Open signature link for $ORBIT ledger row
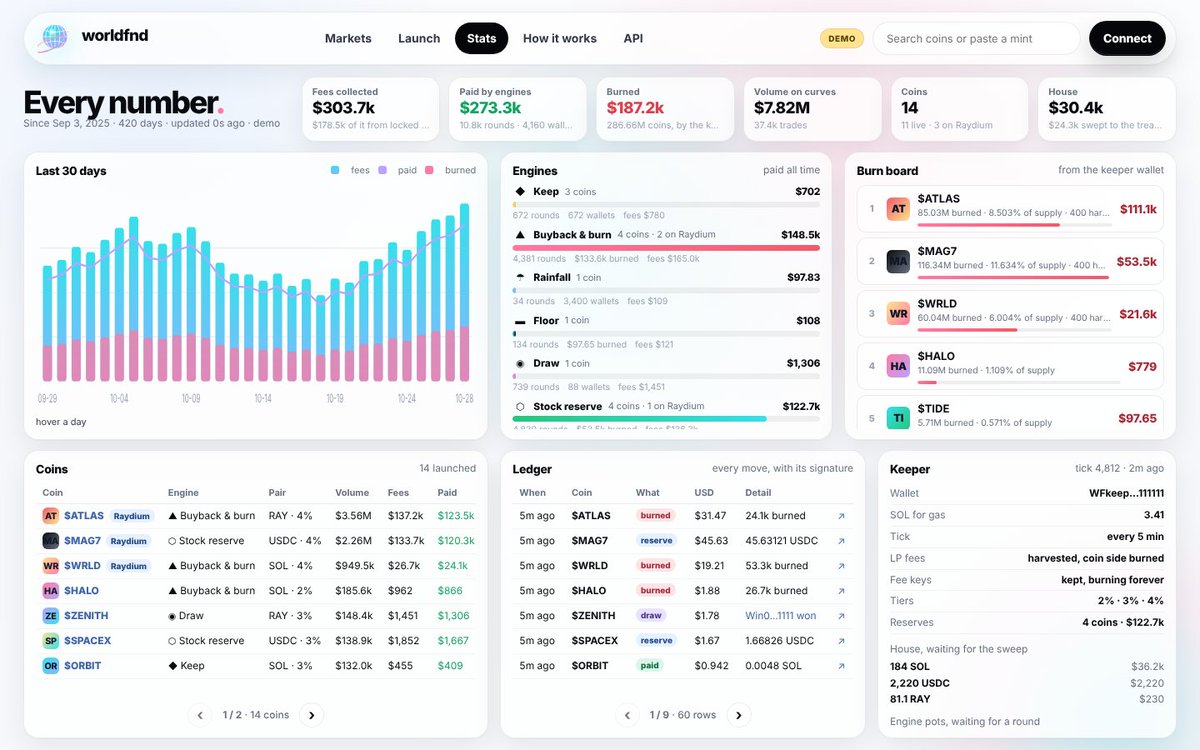 (x=841, y=666)
